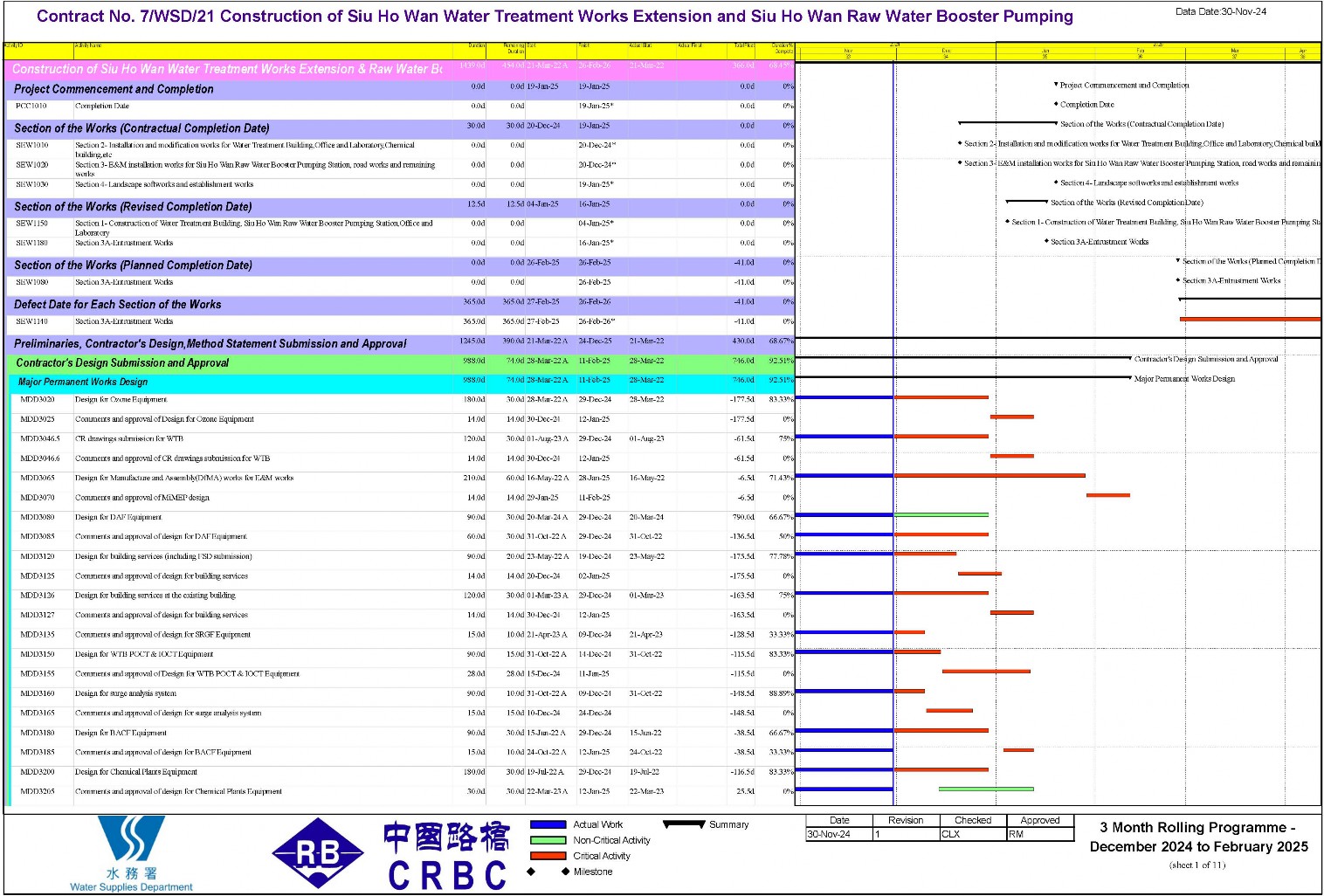Click the green Gantt bar in MDD3205 row
1324x896 pixels.
coord(986,789)
